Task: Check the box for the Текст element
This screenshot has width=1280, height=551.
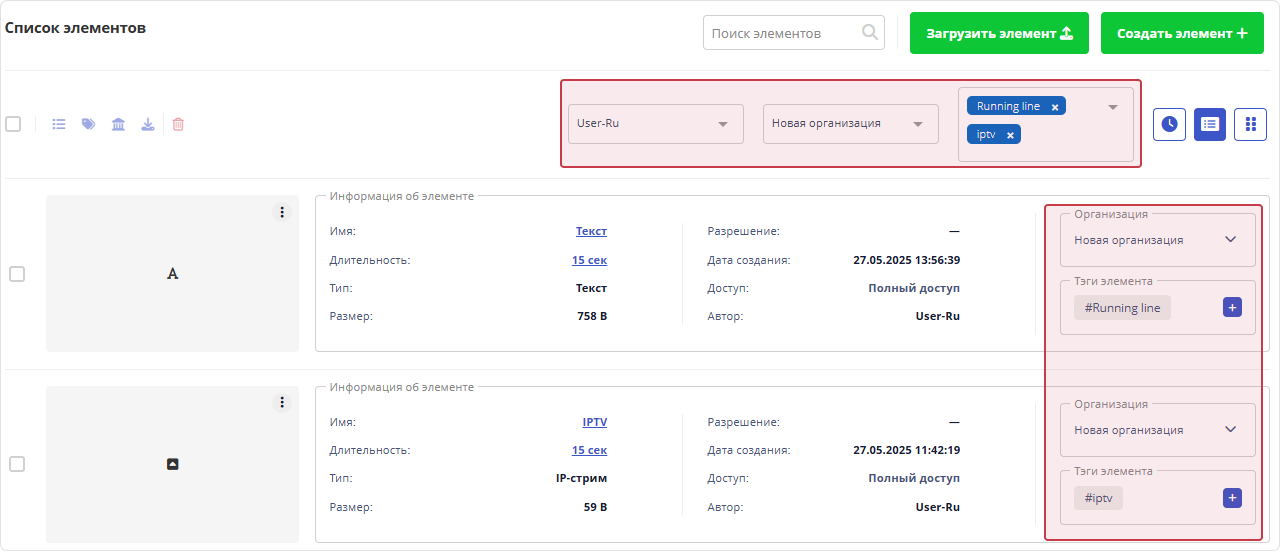Action: (x=17, y=274)
